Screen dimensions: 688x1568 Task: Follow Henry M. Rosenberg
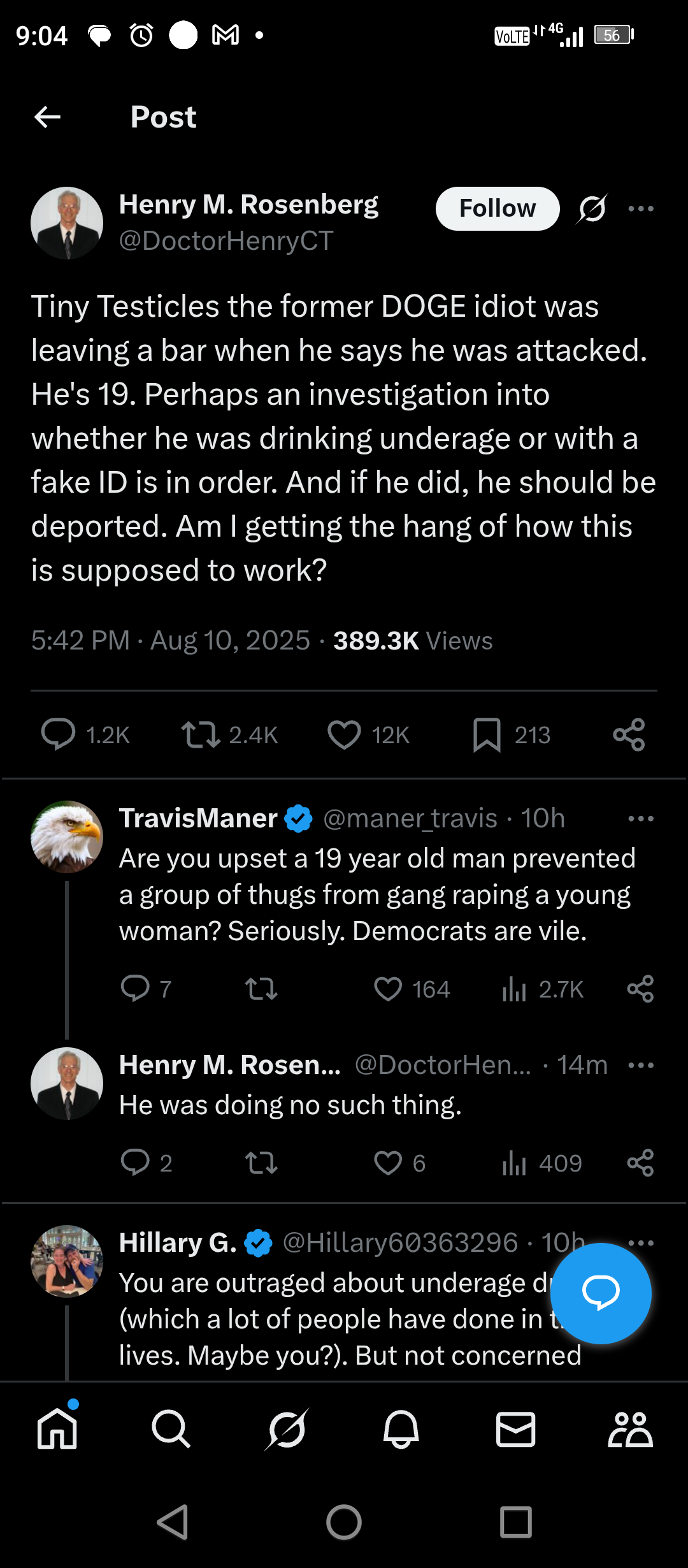coord(497,208)
